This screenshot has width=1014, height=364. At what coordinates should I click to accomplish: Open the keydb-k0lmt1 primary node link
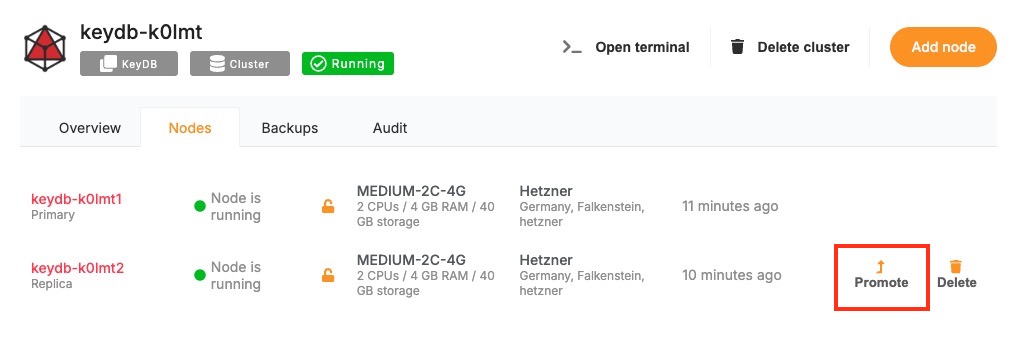coord(76,199)
